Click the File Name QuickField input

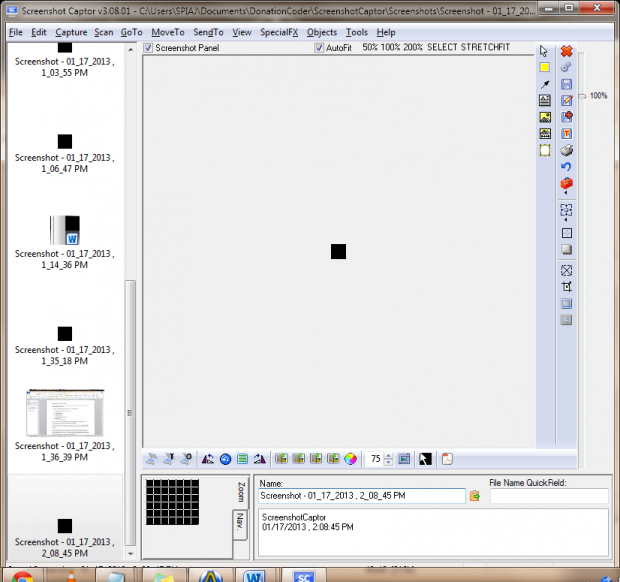[x=549, y=496]
